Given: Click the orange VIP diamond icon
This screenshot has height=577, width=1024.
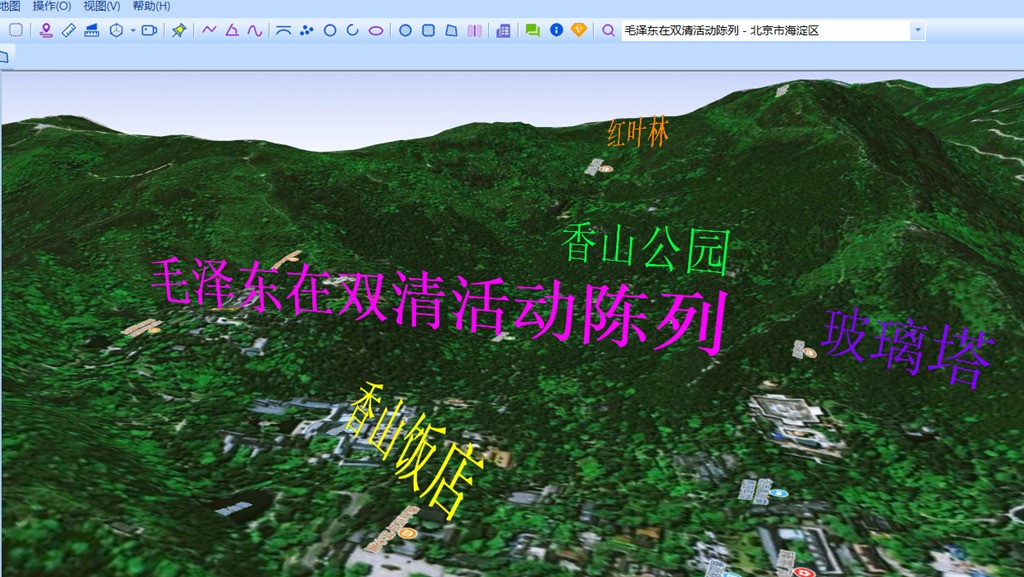Looking at the screenshot, I should [x=579, y=30].
